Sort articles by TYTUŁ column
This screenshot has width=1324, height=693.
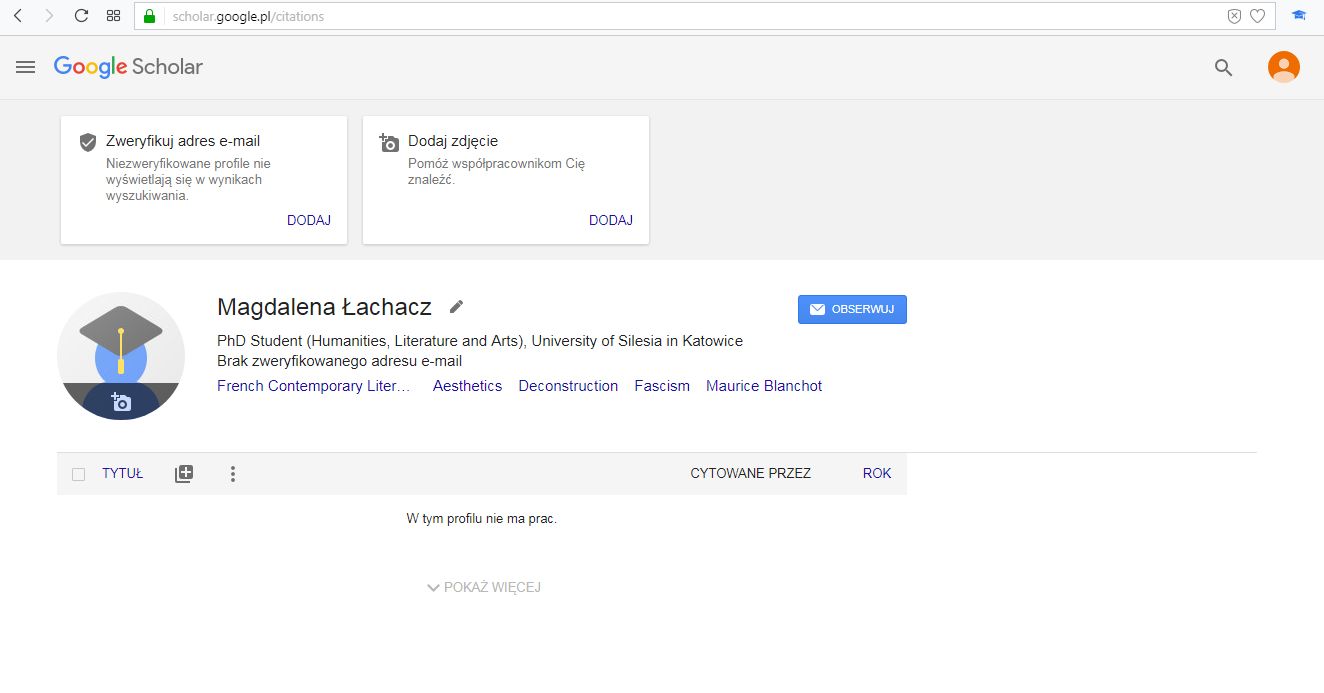[122, 474]
